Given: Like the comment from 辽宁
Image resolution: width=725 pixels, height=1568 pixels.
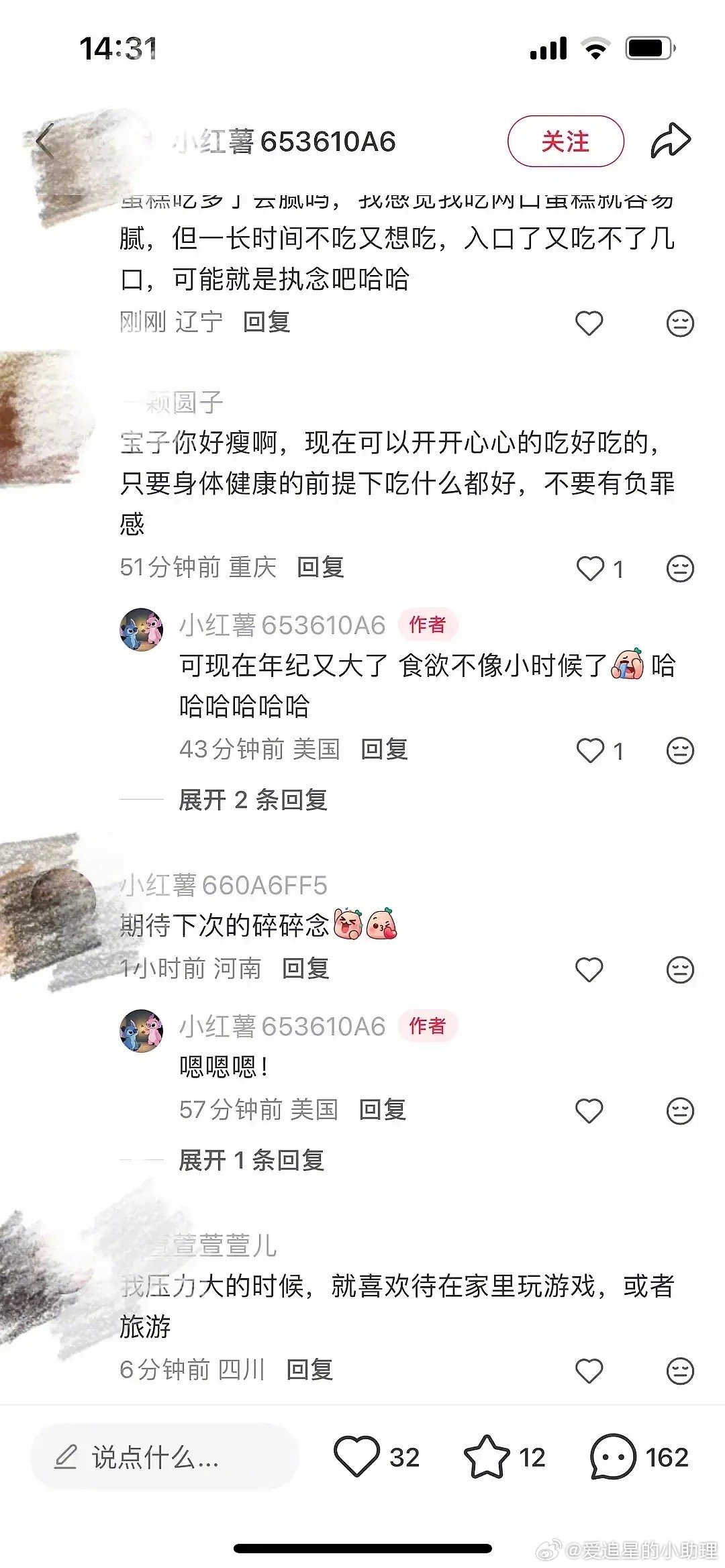Looking at the screenshot, I should tap(589, 323).
